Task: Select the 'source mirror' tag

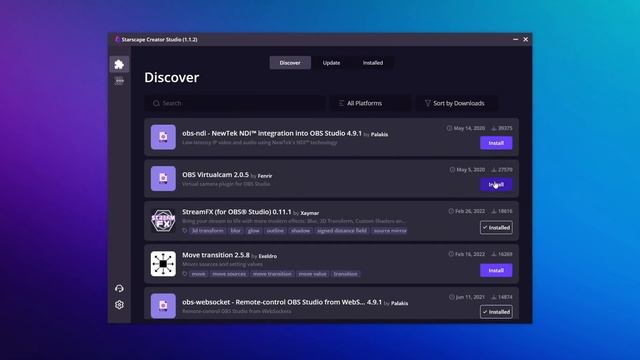Action: coord(390,231)
